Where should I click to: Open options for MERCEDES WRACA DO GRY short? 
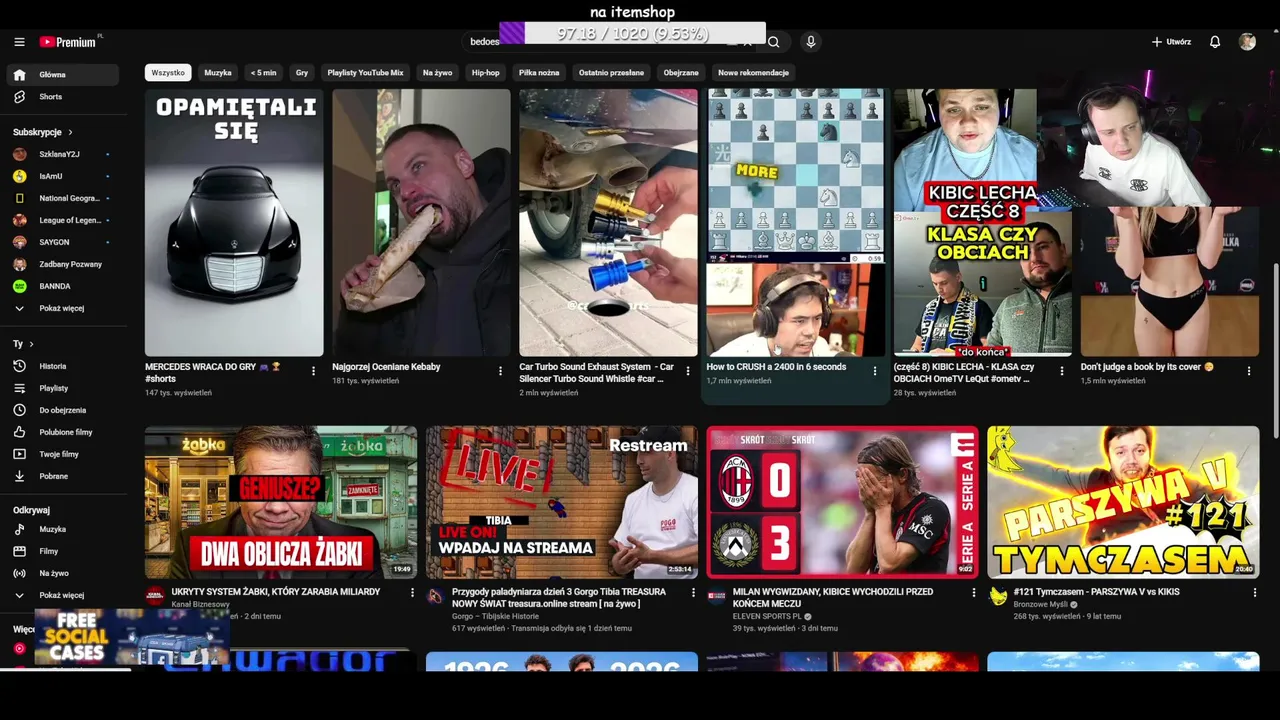313,371
